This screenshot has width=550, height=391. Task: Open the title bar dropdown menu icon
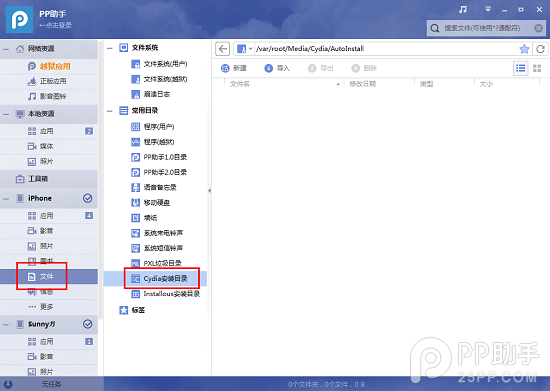[488, 9]
